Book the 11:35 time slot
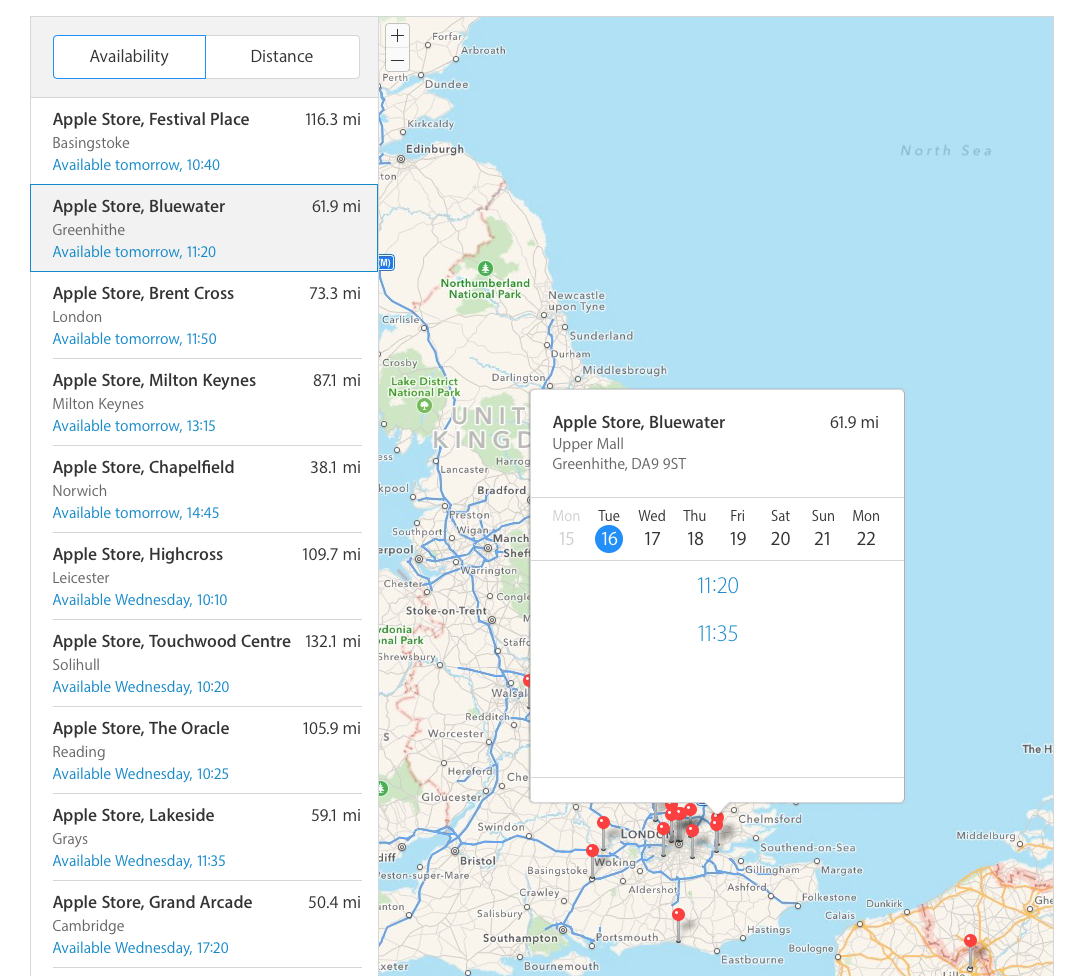 pos(718,634)
